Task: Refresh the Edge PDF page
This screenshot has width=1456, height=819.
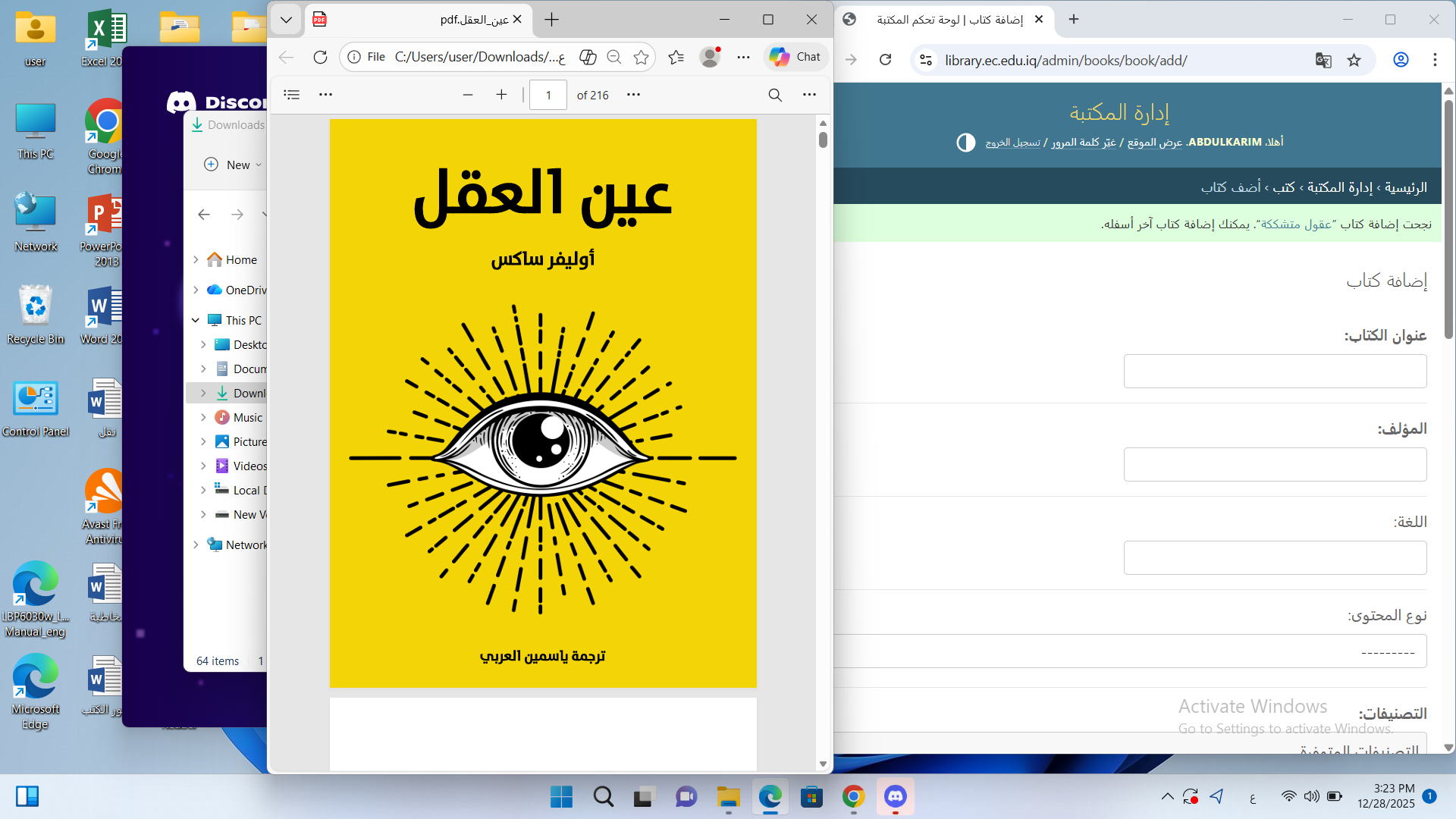Action: tap(320, 57)
